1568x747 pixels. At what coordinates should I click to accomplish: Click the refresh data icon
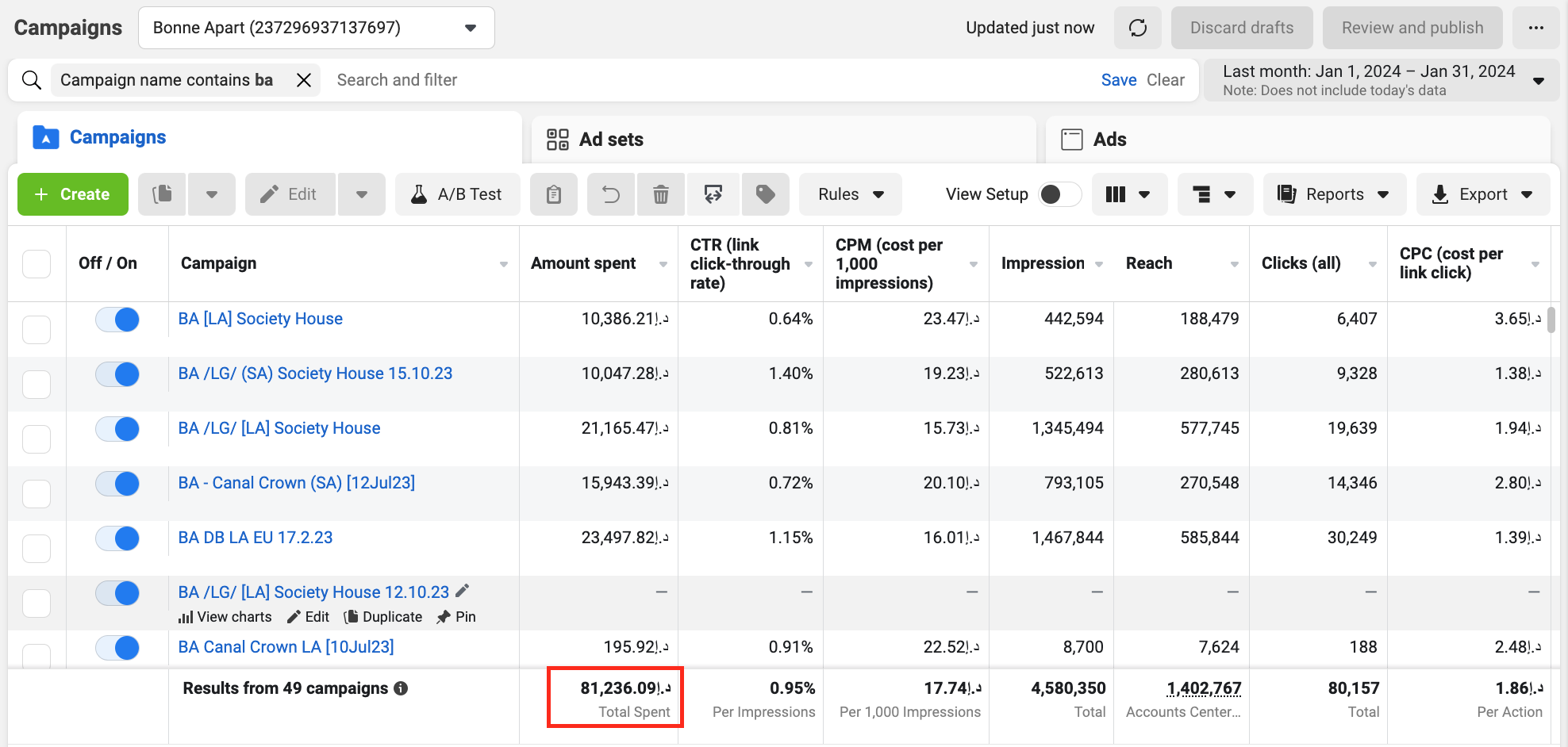[x=1137, y=28]
